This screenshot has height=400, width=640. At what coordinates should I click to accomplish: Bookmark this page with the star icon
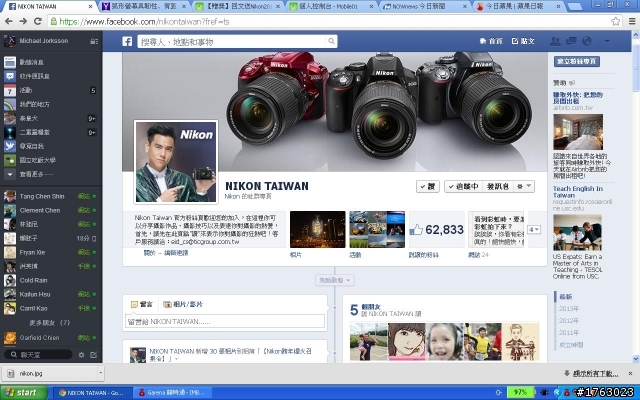(x=616, y=21)
